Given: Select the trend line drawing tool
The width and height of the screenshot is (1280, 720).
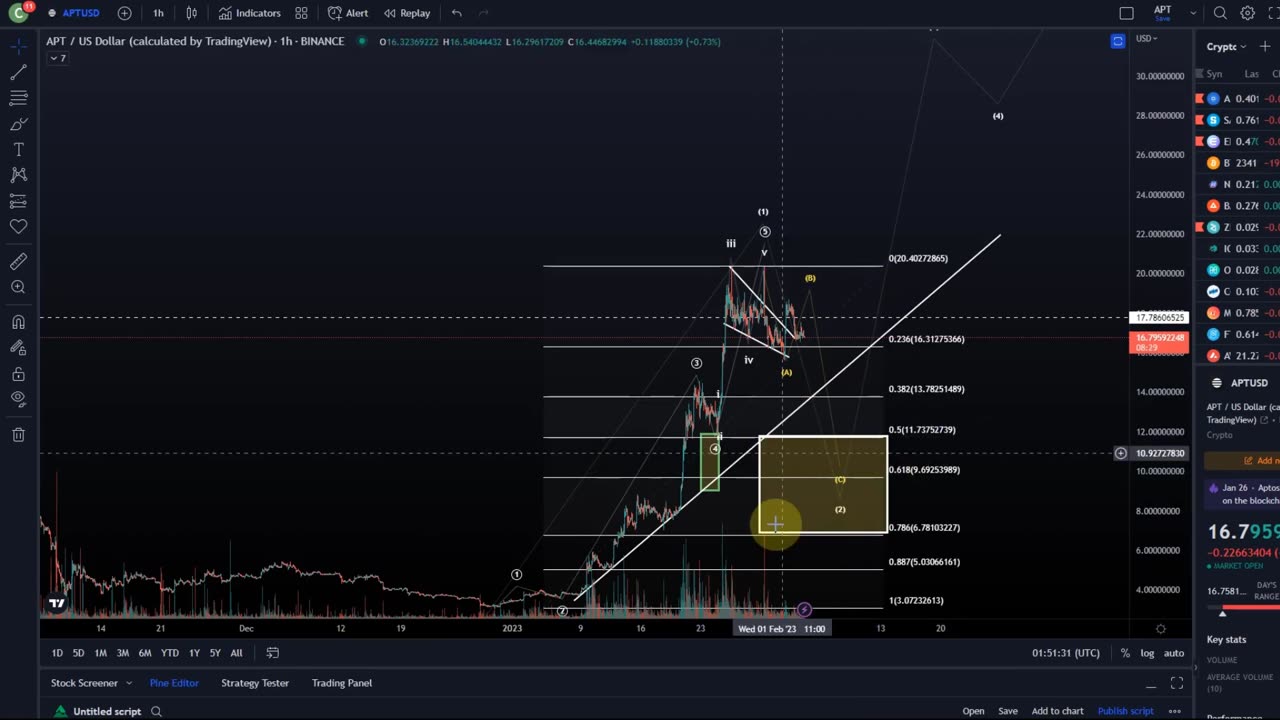Looking at the screenshot, I should click(x=18, y=73).
